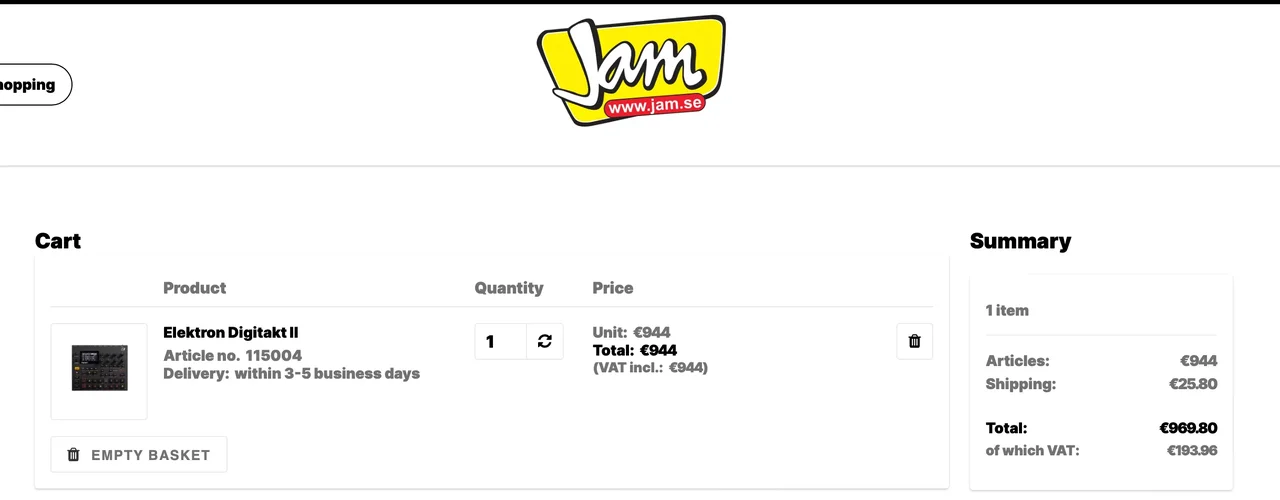Open the Elektron Digitakt II product link
This screenshot has width=1280, height=500.
coord(231,333)
